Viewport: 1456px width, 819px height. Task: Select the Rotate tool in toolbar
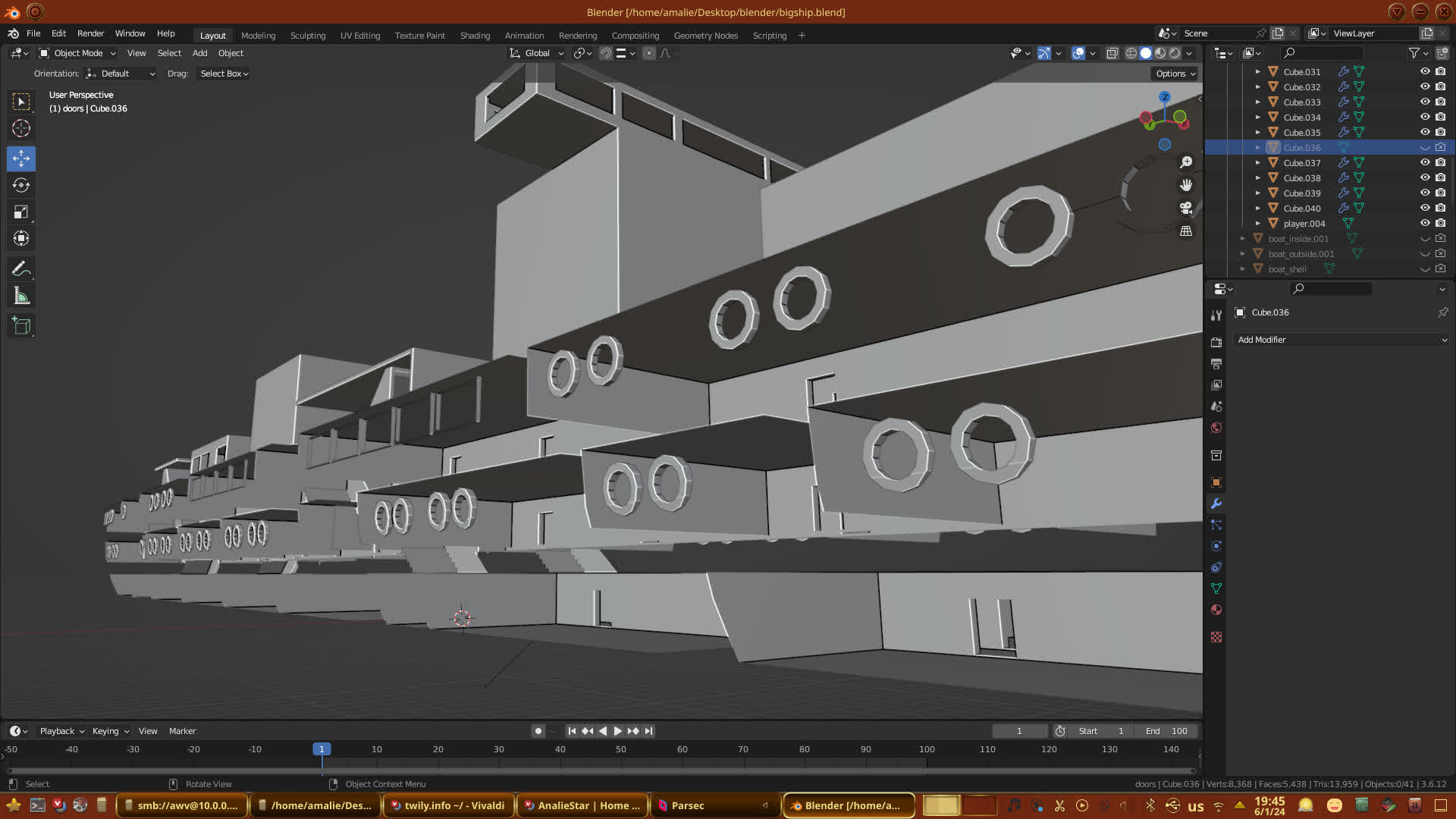(x=21, y=185)
